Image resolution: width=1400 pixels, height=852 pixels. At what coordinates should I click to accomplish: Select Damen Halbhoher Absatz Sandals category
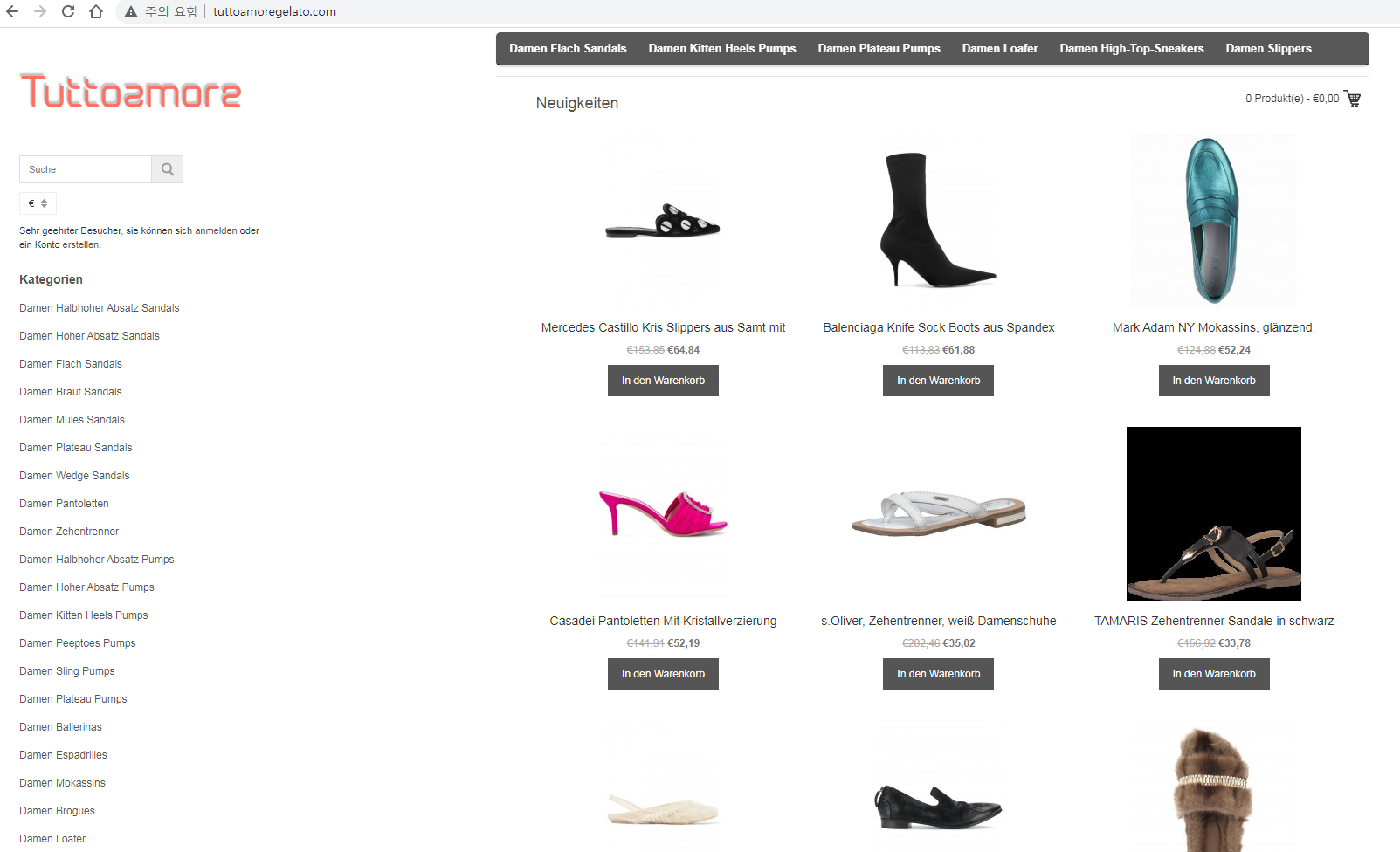pyautogui.click(x=100, y=308)
